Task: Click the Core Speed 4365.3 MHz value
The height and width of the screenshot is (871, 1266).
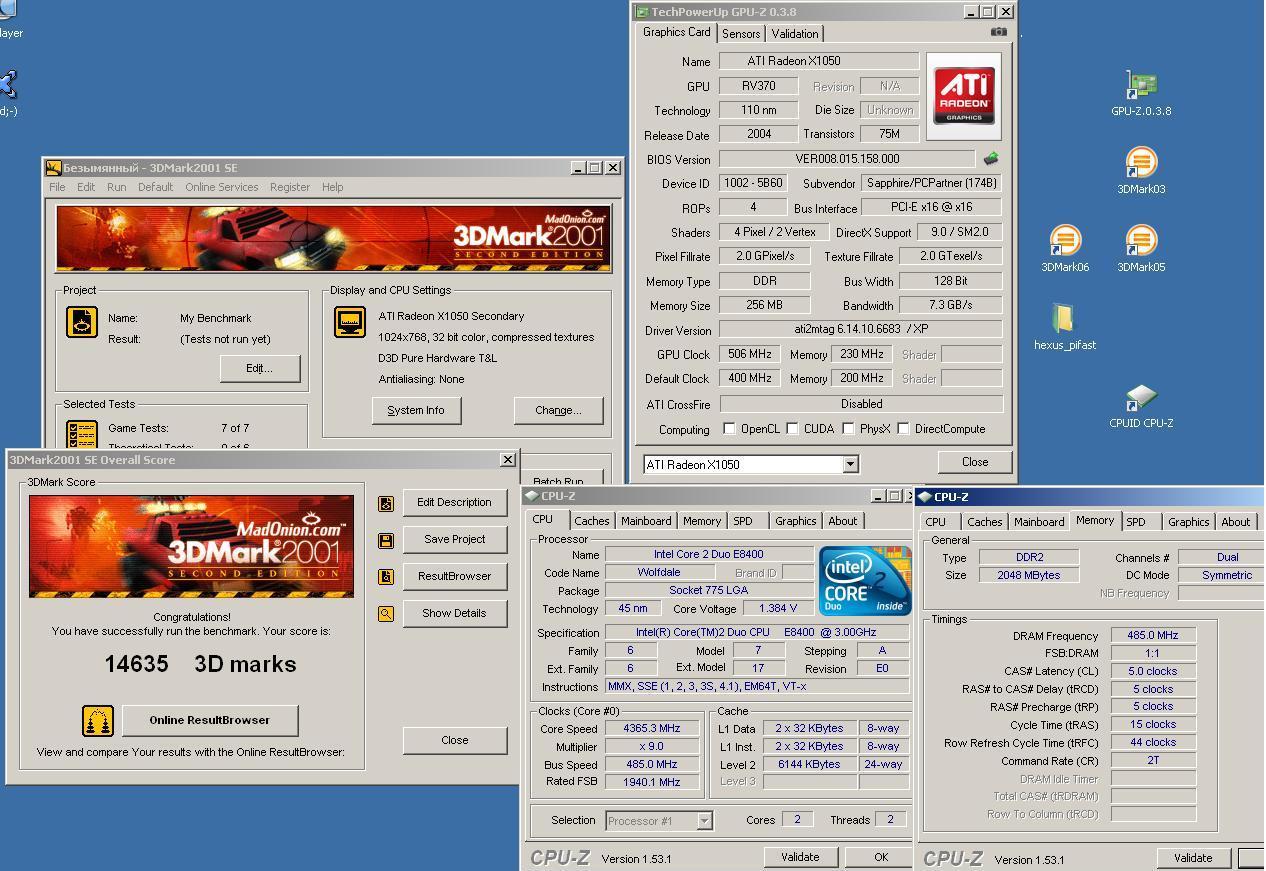Action: coord(651,728)
